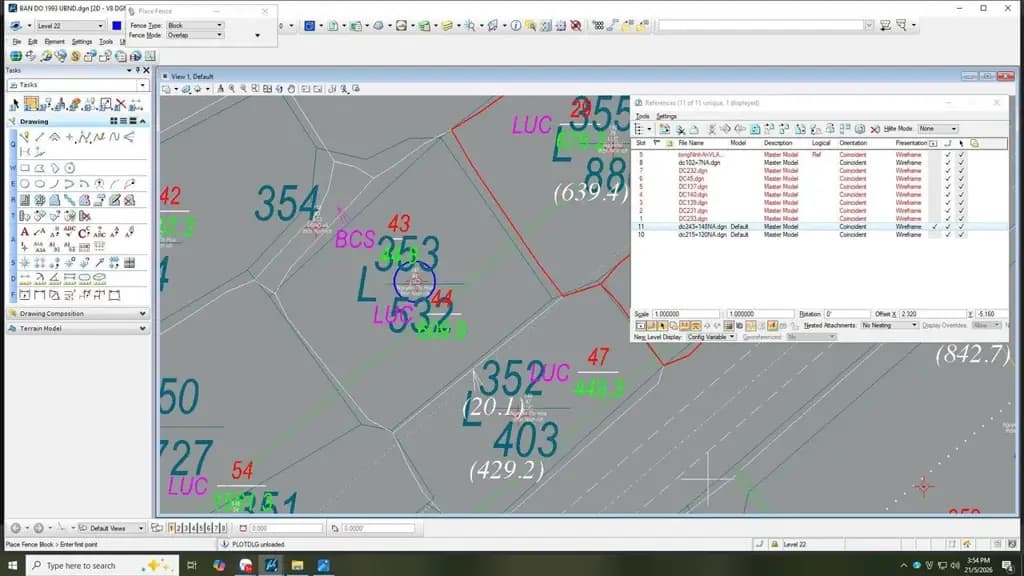Toggle snap check for DC232.dgn reference
Viewport: 1024px width, 576px height.
click(948, 170)
